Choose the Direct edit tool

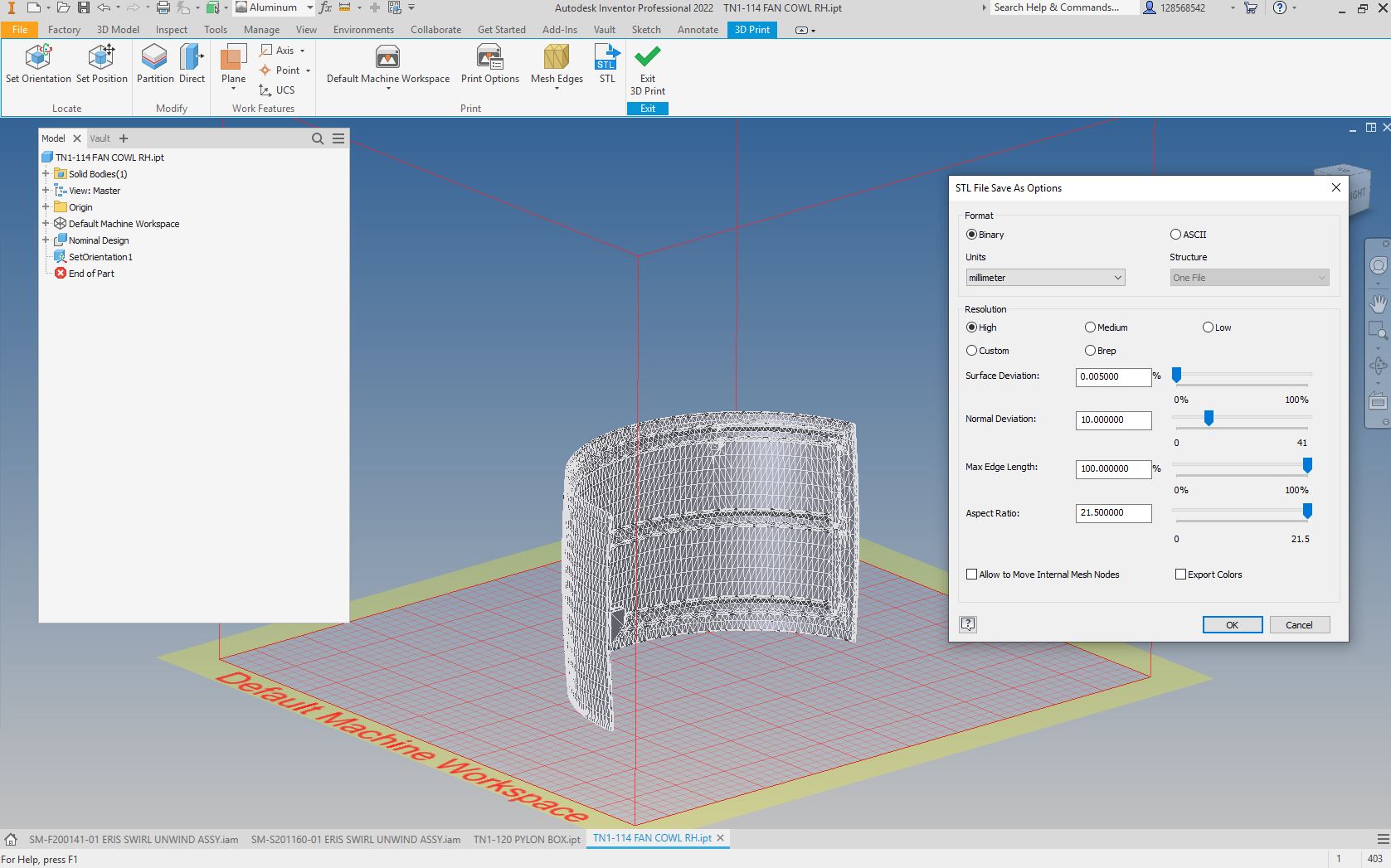192,64
